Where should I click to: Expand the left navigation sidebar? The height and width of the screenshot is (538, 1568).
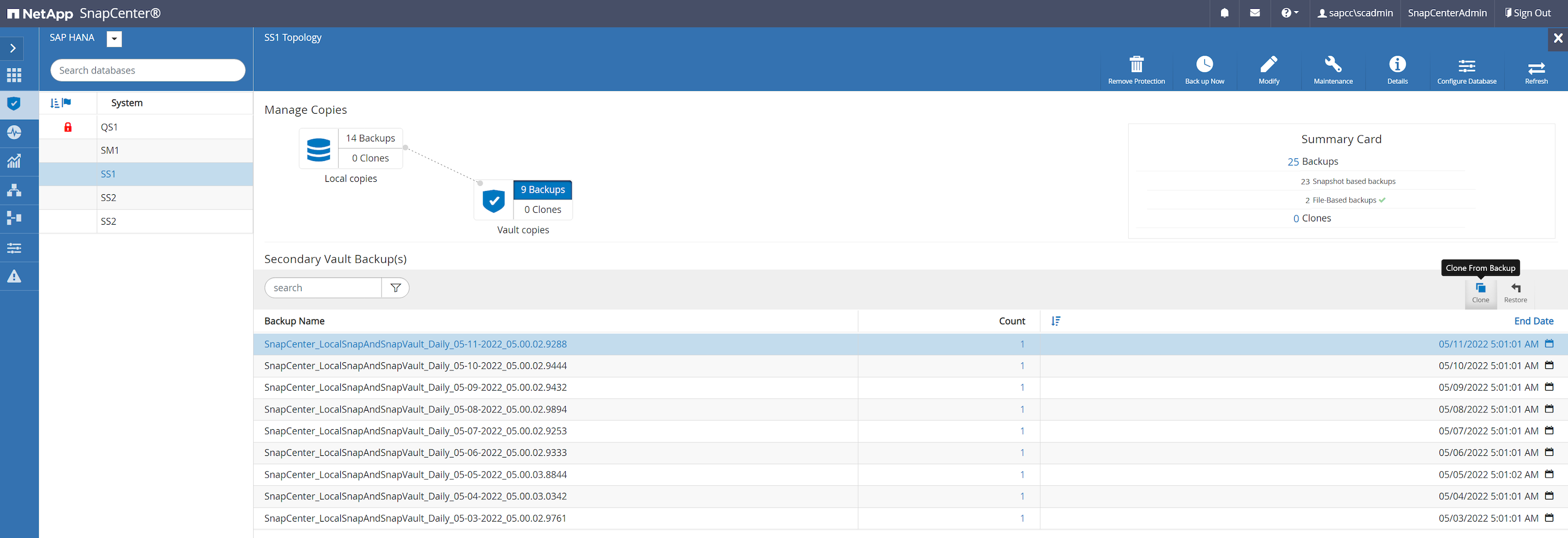(x=13, y=48)
